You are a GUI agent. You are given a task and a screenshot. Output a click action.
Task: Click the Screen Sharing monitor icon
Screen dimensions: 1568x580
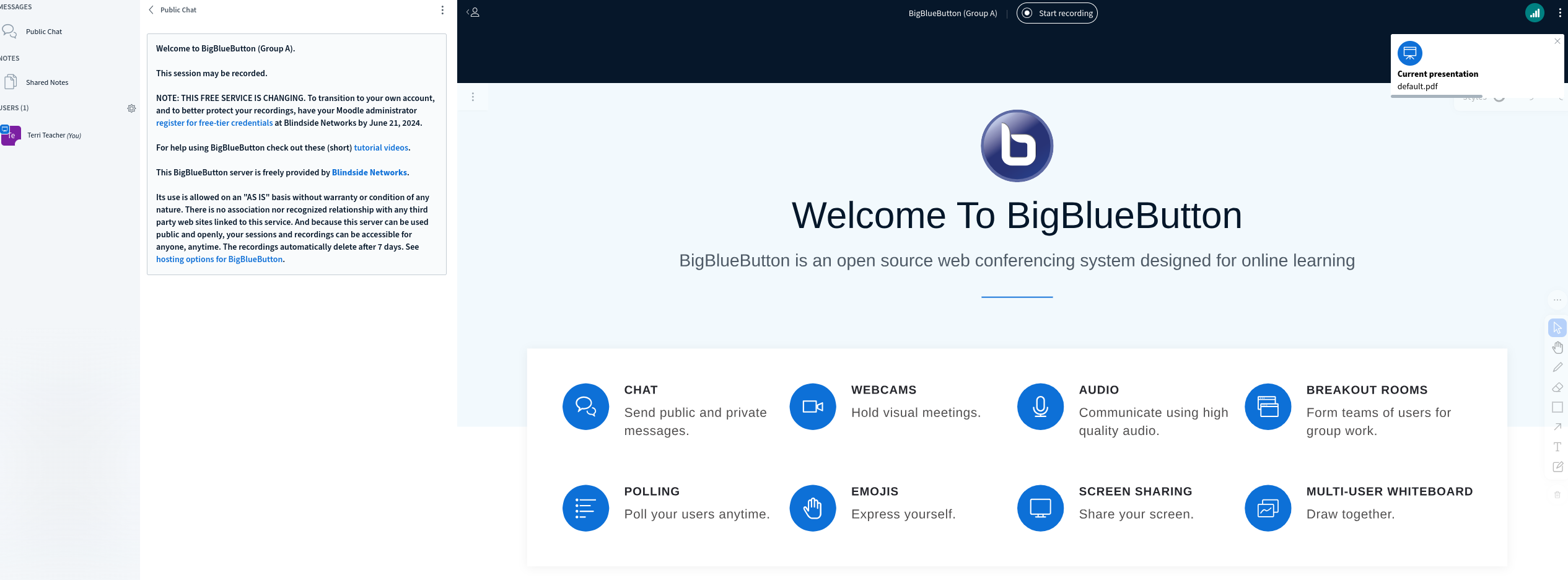coord(1041,508)
